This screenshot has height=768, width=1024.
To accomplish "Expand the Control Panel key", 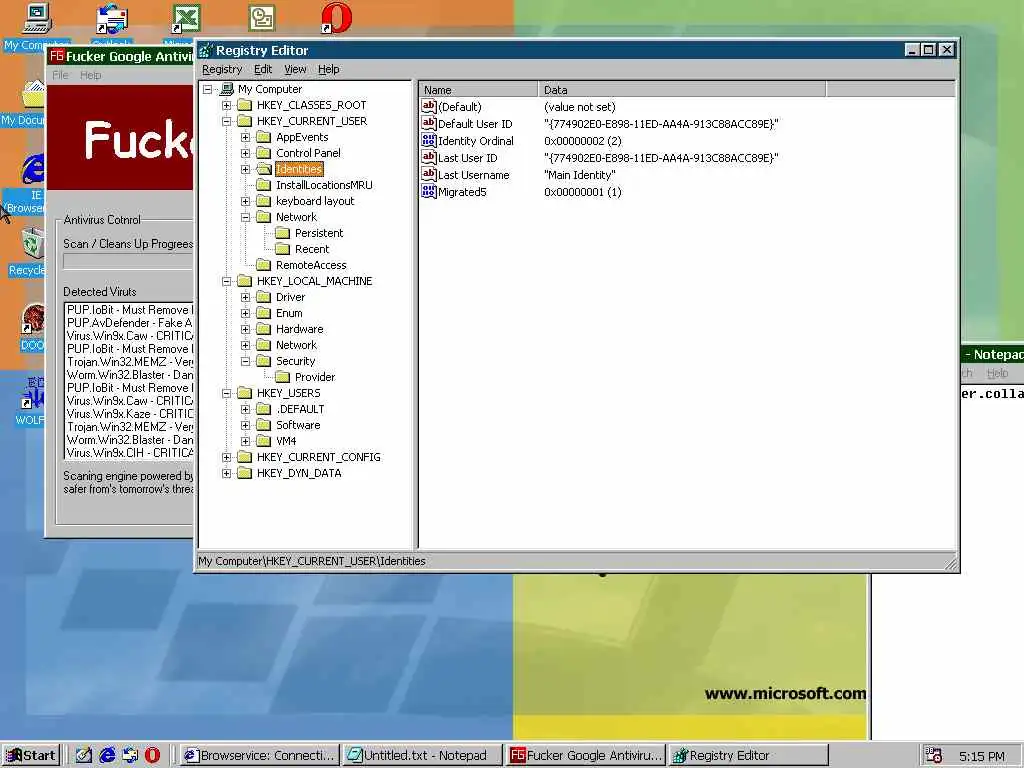I will tap(246, 153).
